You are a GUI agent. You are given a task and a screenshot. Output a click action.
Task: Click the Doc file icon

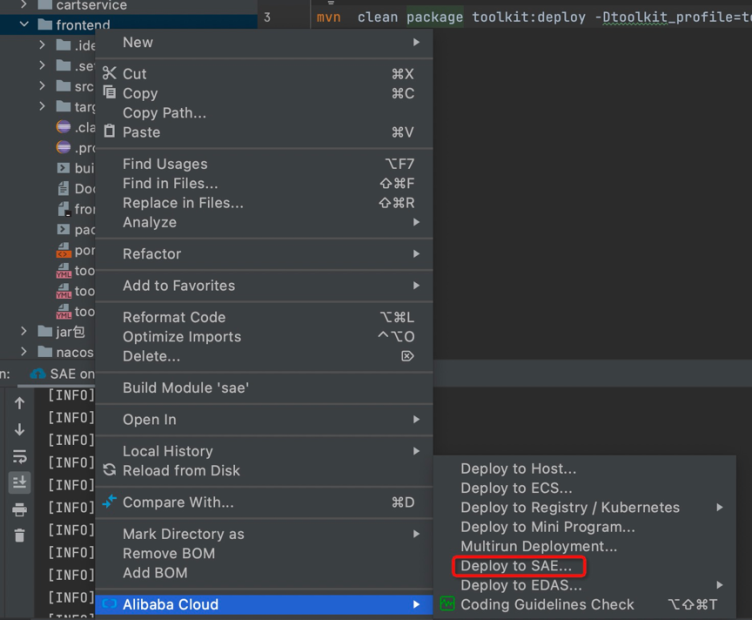tap(63, 188)
